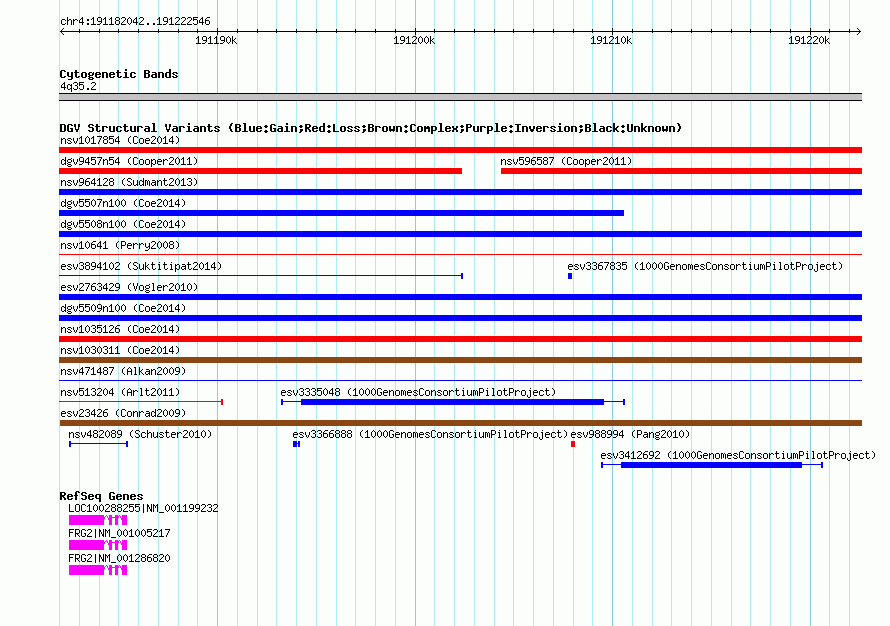Screen dimensions: 890x626
Task: Click the esv3367835 (1000GenomesConsortiumPilotProject) label
Action: click(x=705, y=266)
